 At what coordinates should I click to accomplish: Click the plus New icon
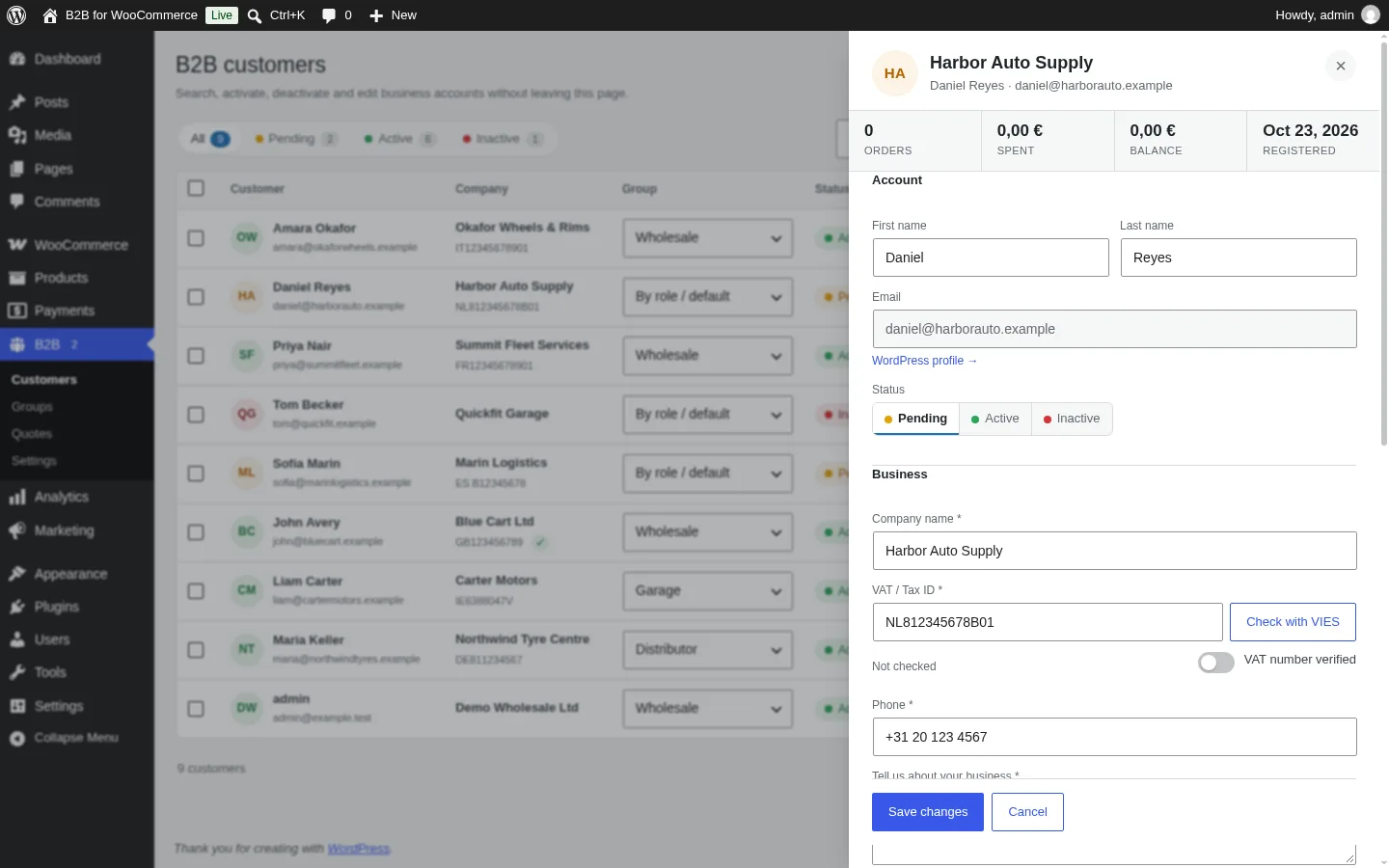click(376, 15)
